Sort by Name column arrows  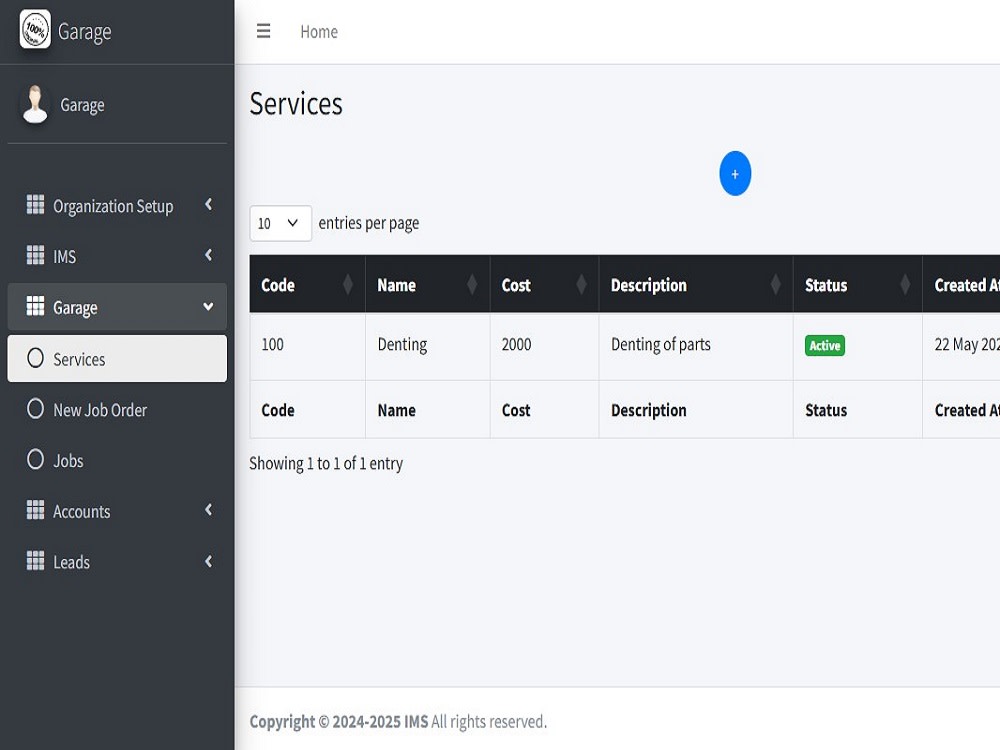(472, 284)
